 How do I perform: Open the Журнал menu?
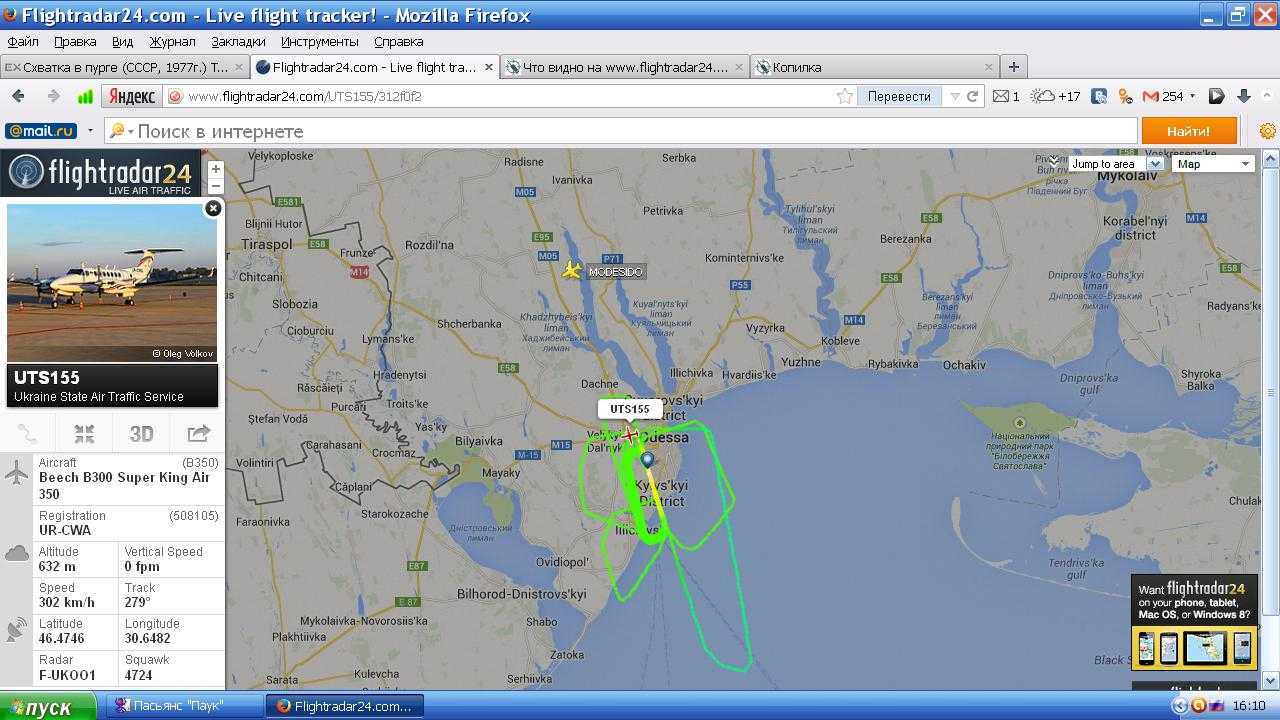(x=173, y=41)
